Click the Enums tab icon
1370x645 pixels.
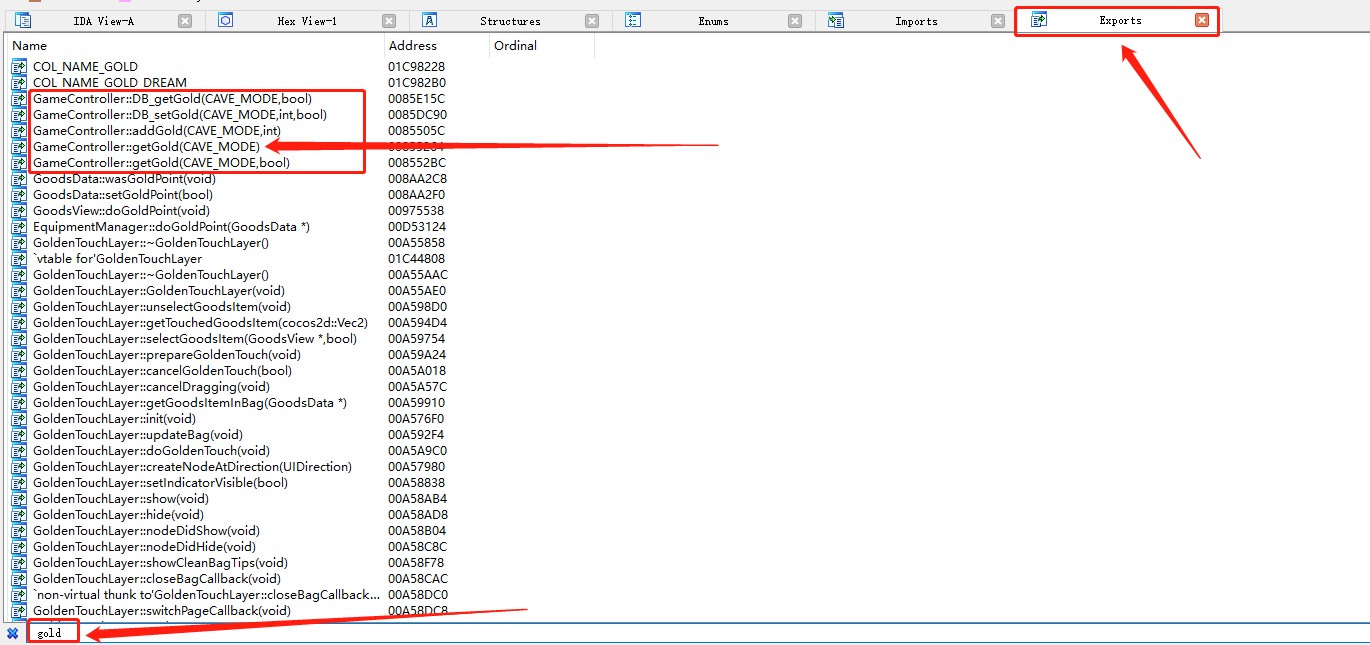633,20
